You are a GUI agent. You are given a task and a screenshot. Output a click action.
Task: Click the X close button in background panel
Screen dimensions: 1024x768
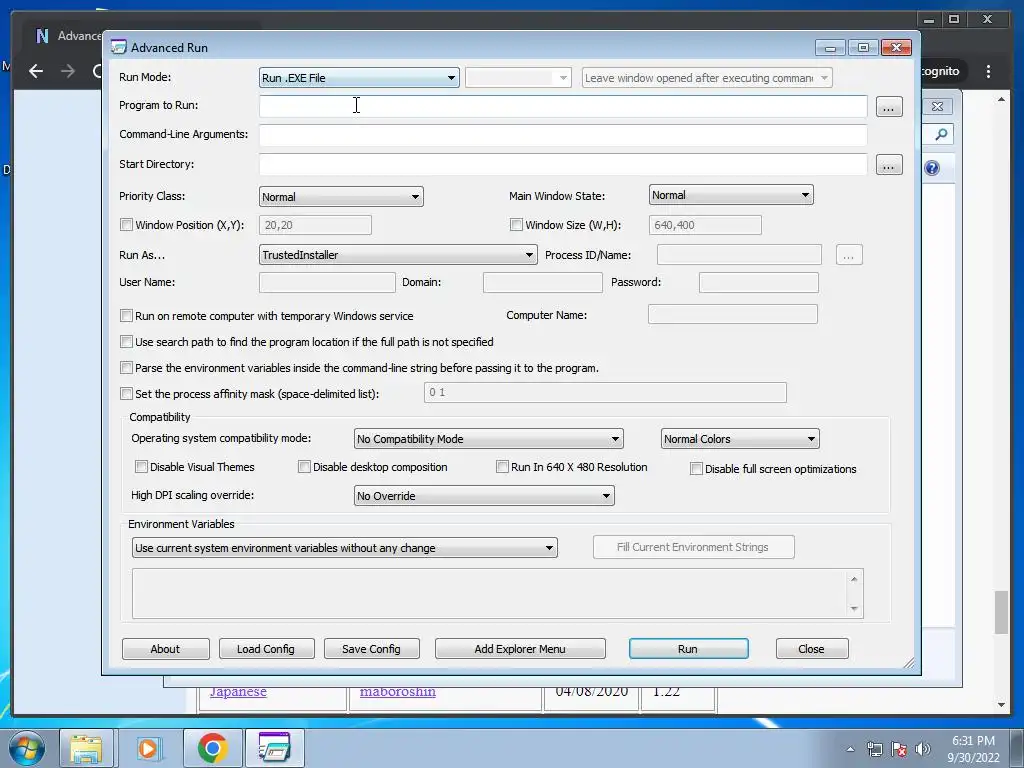(937, 106)
